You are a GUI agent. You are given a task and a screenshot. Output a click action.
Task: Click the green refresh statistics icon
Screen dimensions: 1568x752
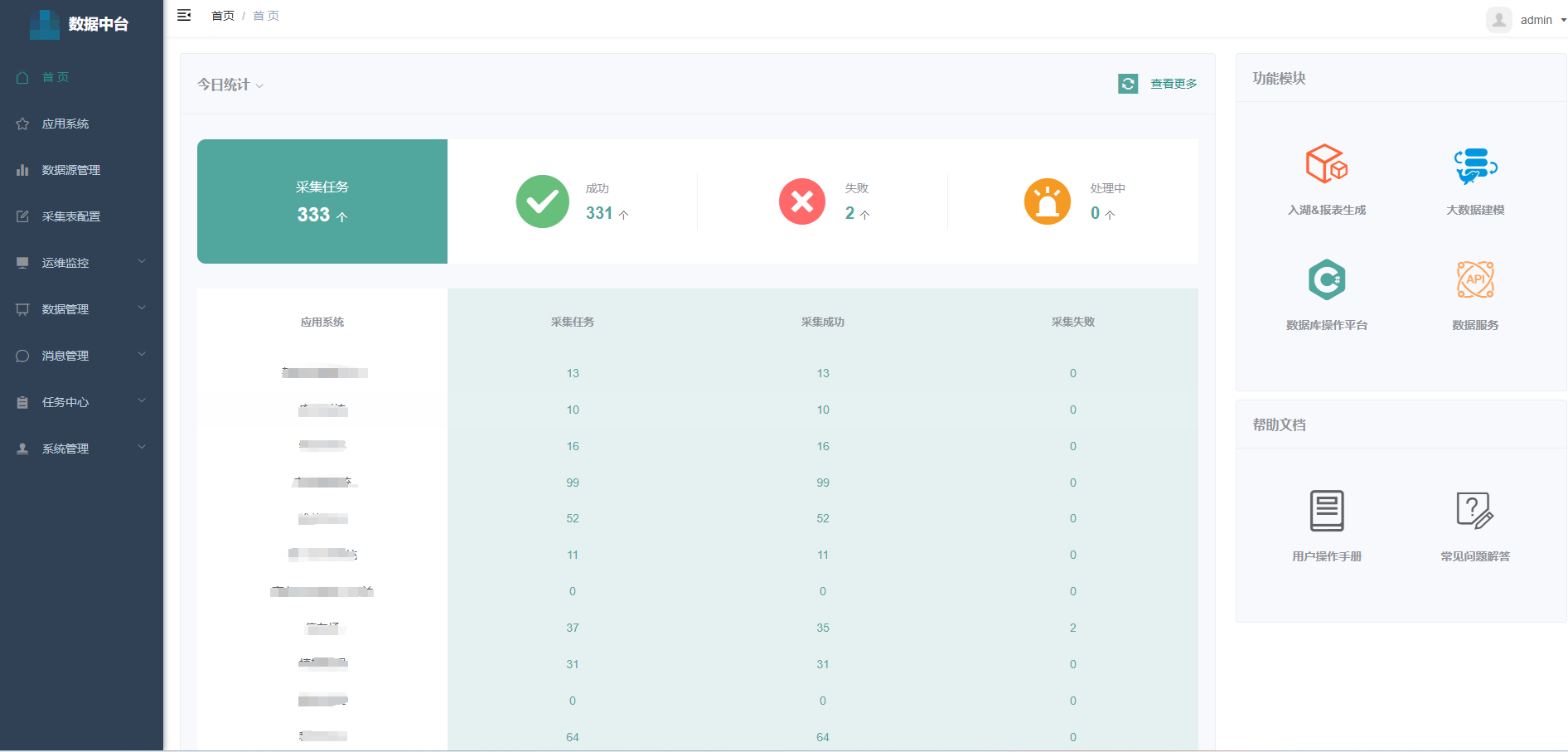coord(1127,84)
